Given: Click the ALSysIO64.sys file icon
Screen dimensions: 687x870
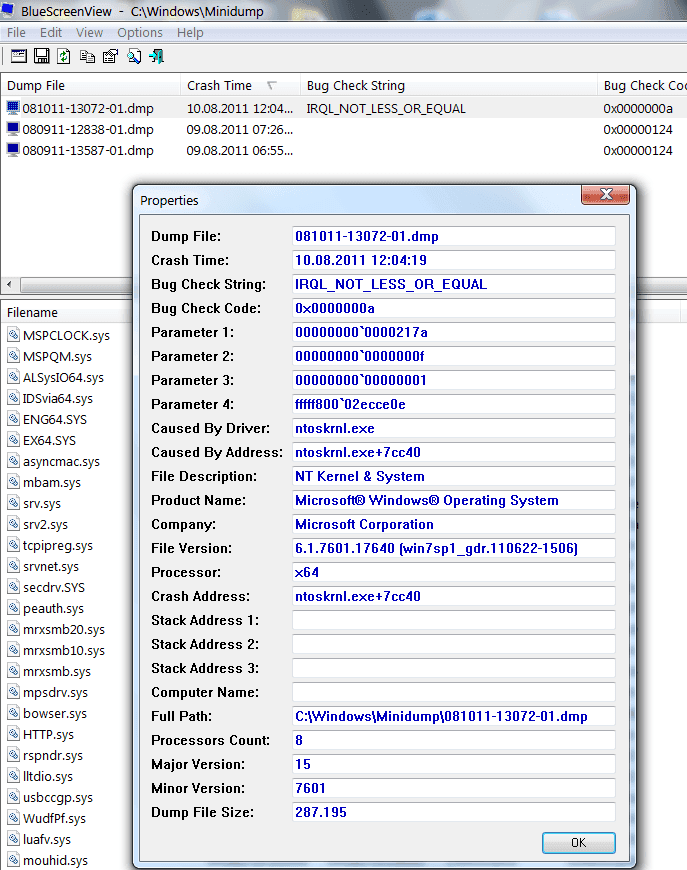Looking at the screenshot, I should (x=13, y=377).
